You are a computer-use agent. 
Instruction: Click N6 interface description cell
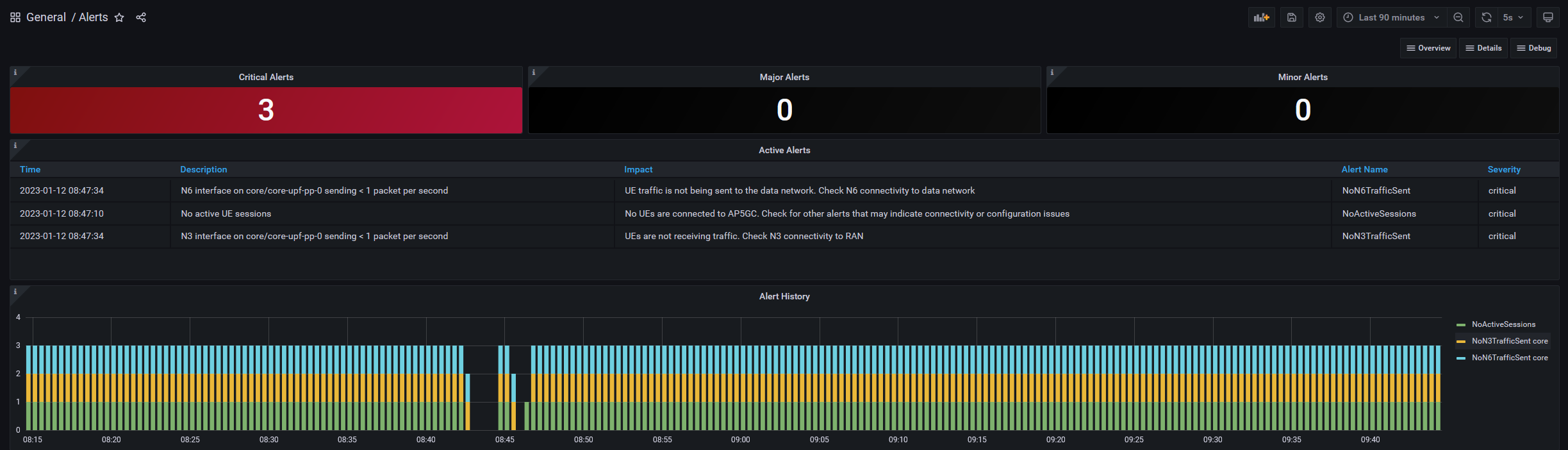click(x=392, y=190)
